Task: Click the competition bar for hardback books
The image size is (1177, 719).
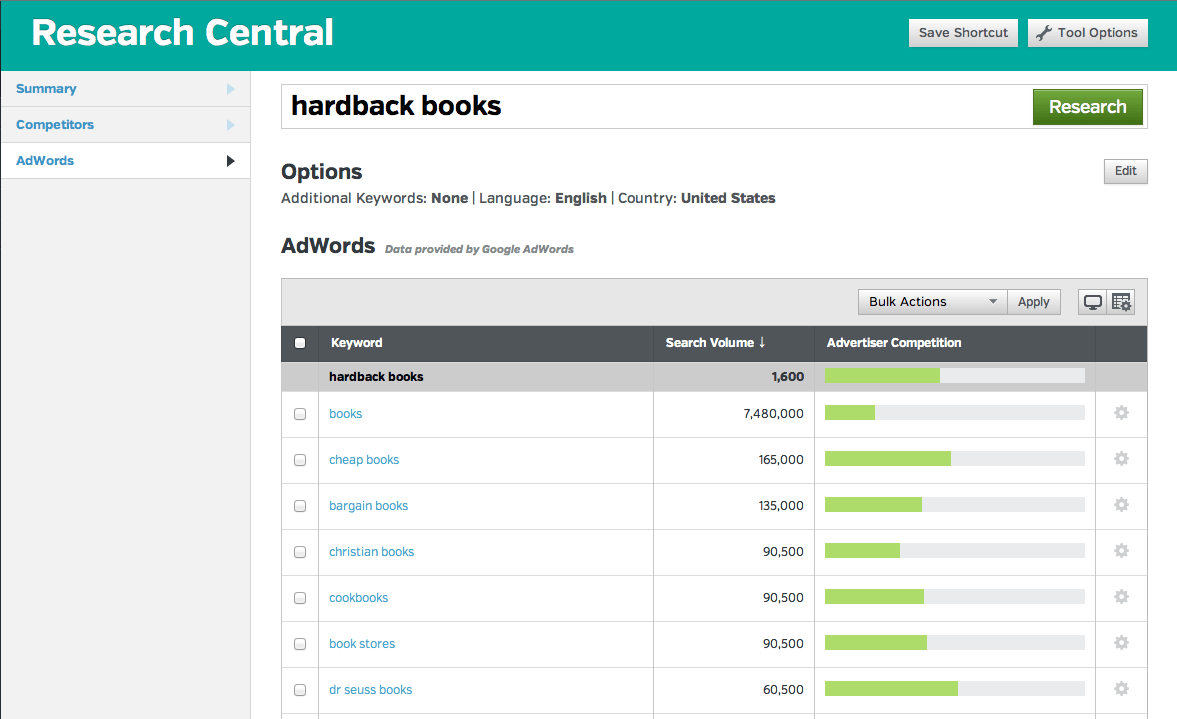Action: tap(955, 376)
